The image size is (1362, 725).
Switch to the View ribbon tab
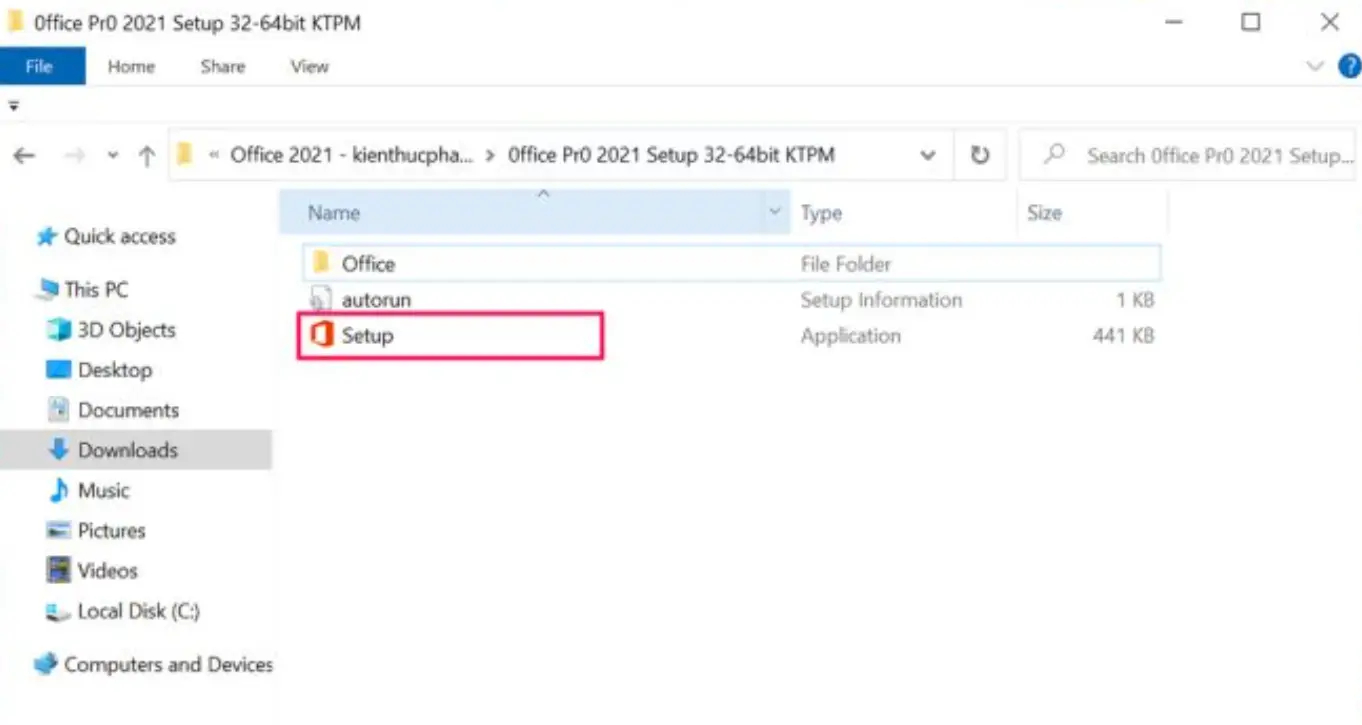pos(309,66)
